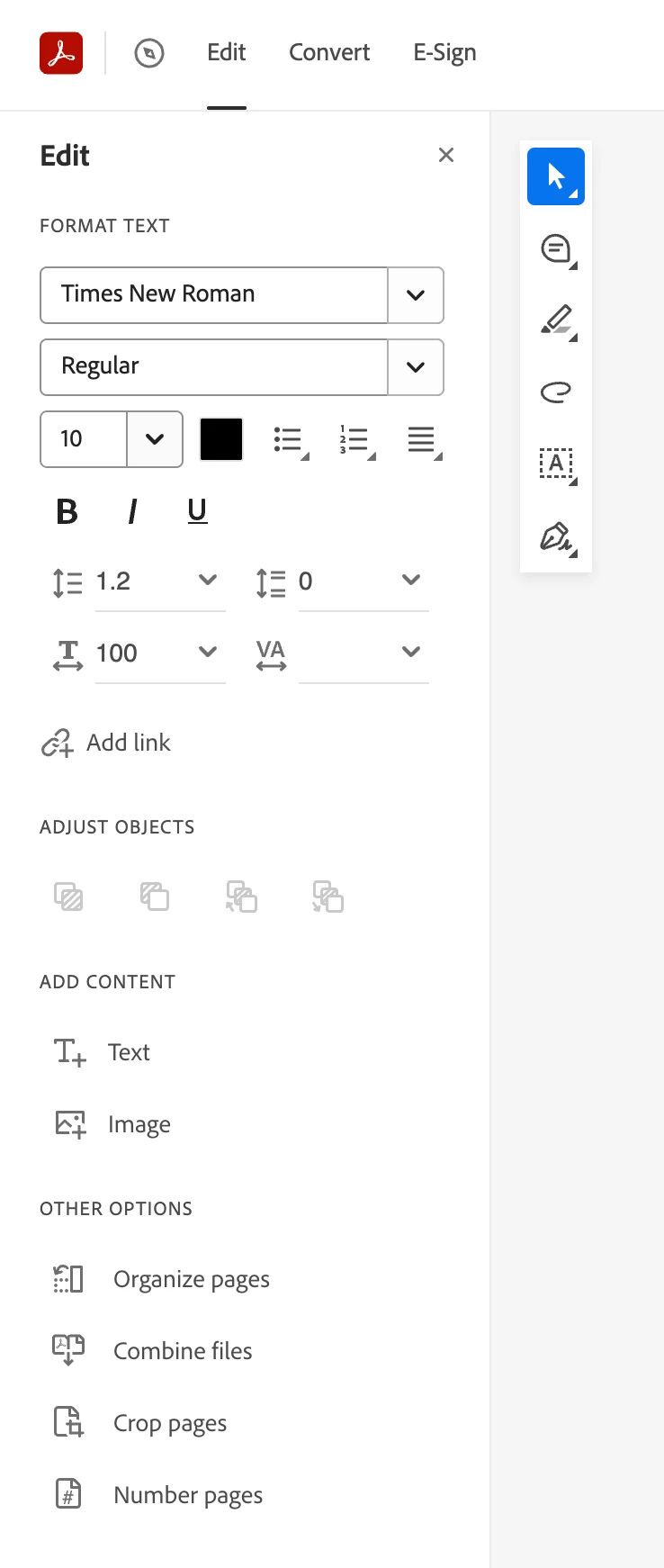Viewport: 664px width, 1568px height.
Task: Open the E-Sign tab
Action: point(444,52)
